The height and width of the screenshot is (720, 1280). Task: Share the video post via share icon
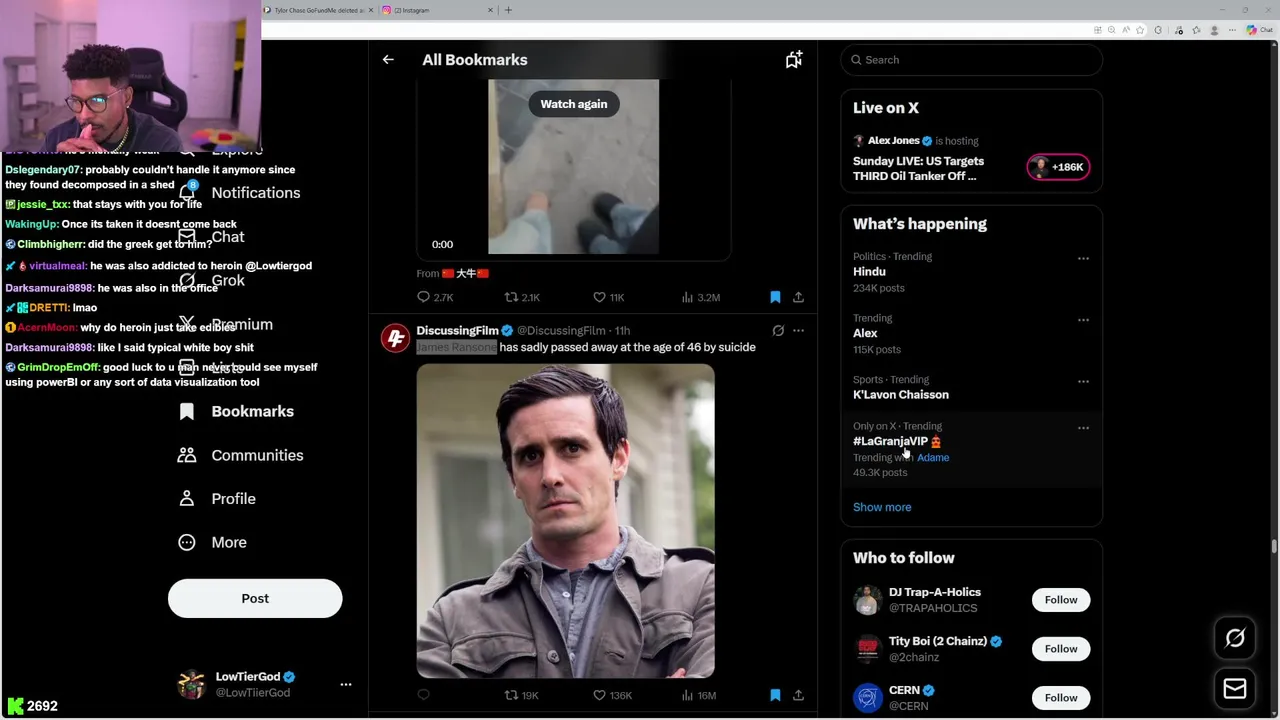[x=798, y=297]
